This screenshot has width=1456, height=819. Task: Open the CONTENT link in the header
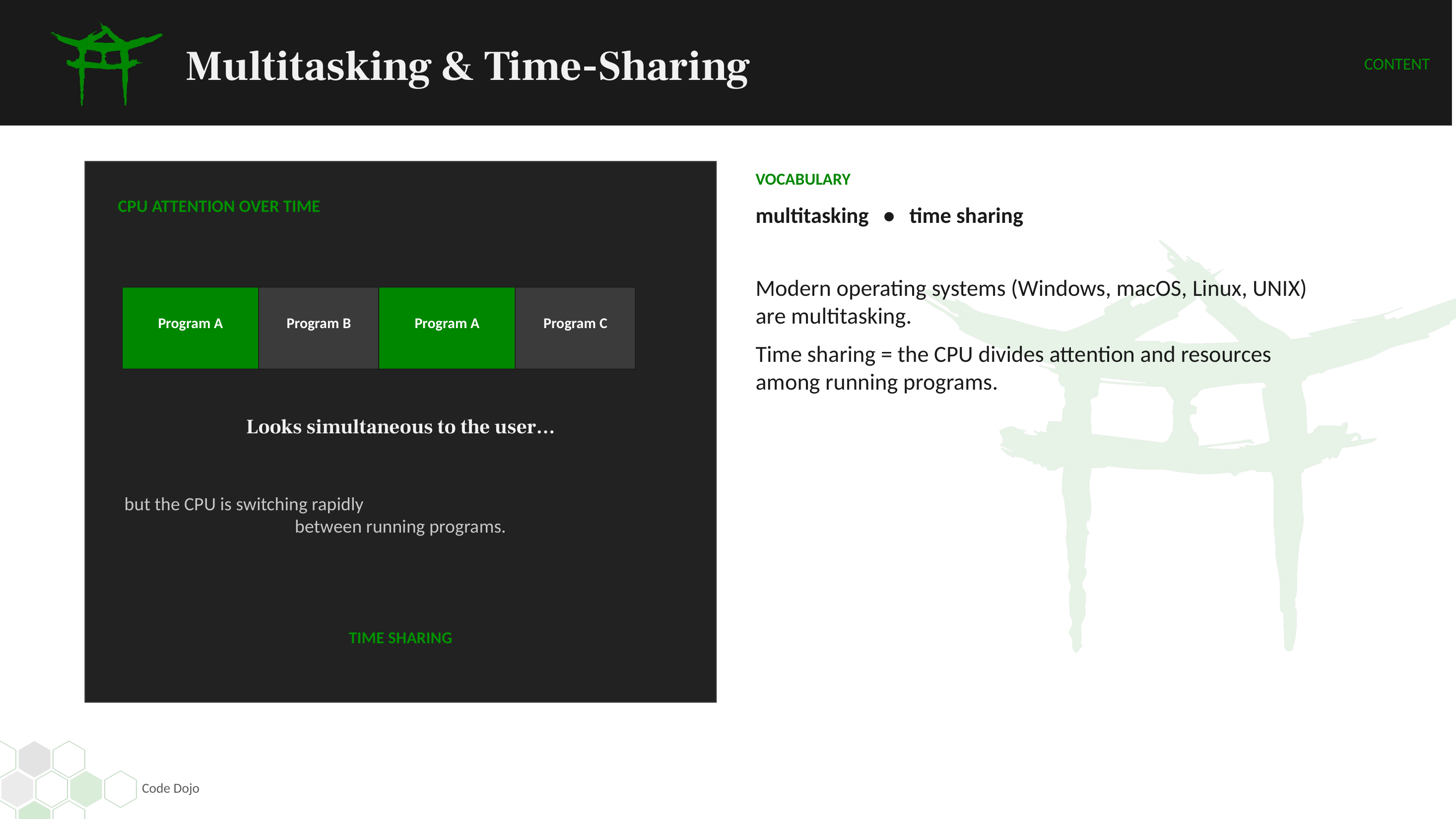tap(1396, 65)
